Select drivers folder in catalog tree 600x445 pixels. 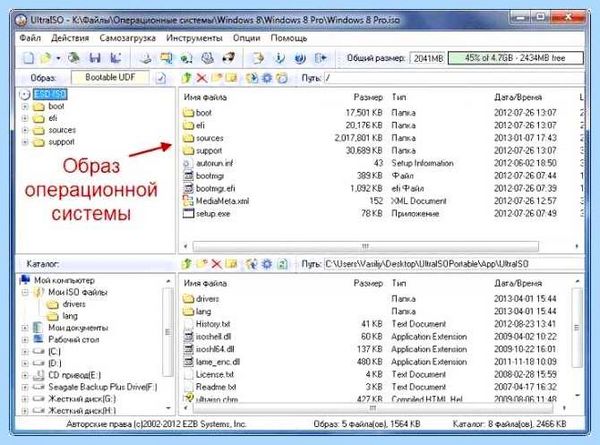[x=74, y=304]
